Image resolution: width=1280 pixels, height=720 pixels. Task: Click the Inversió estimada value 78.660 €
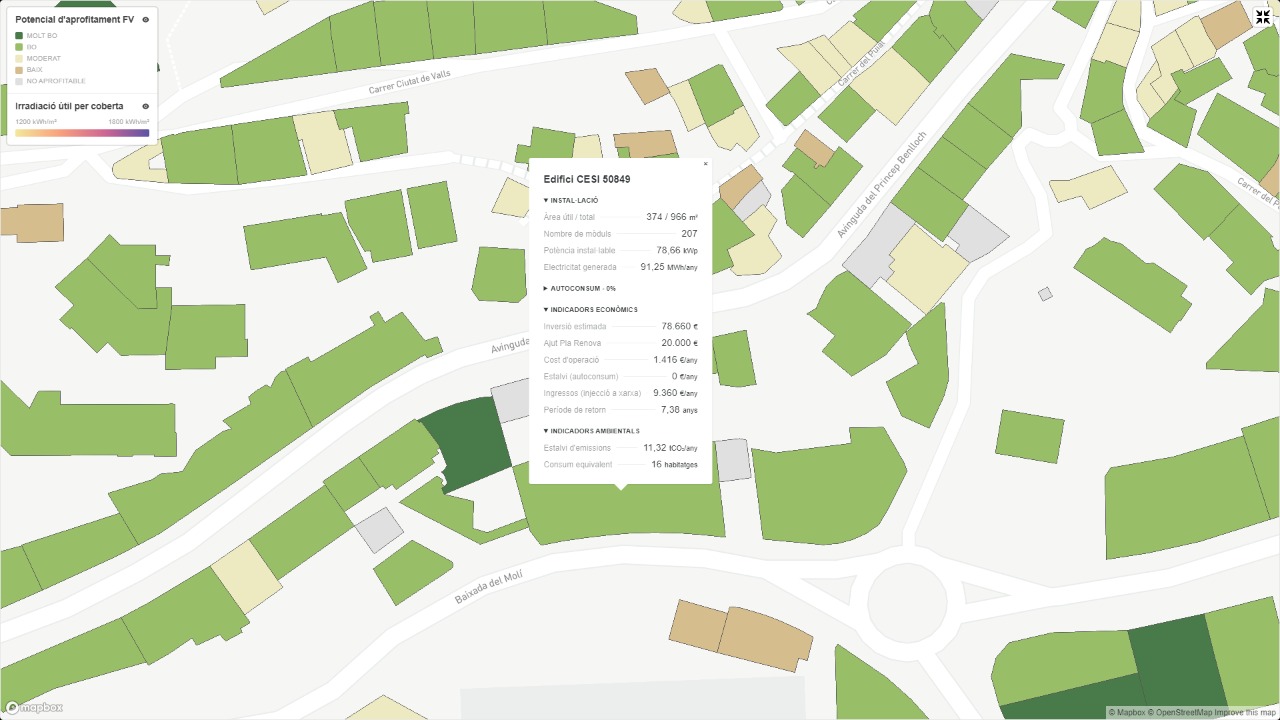[679, 326]
